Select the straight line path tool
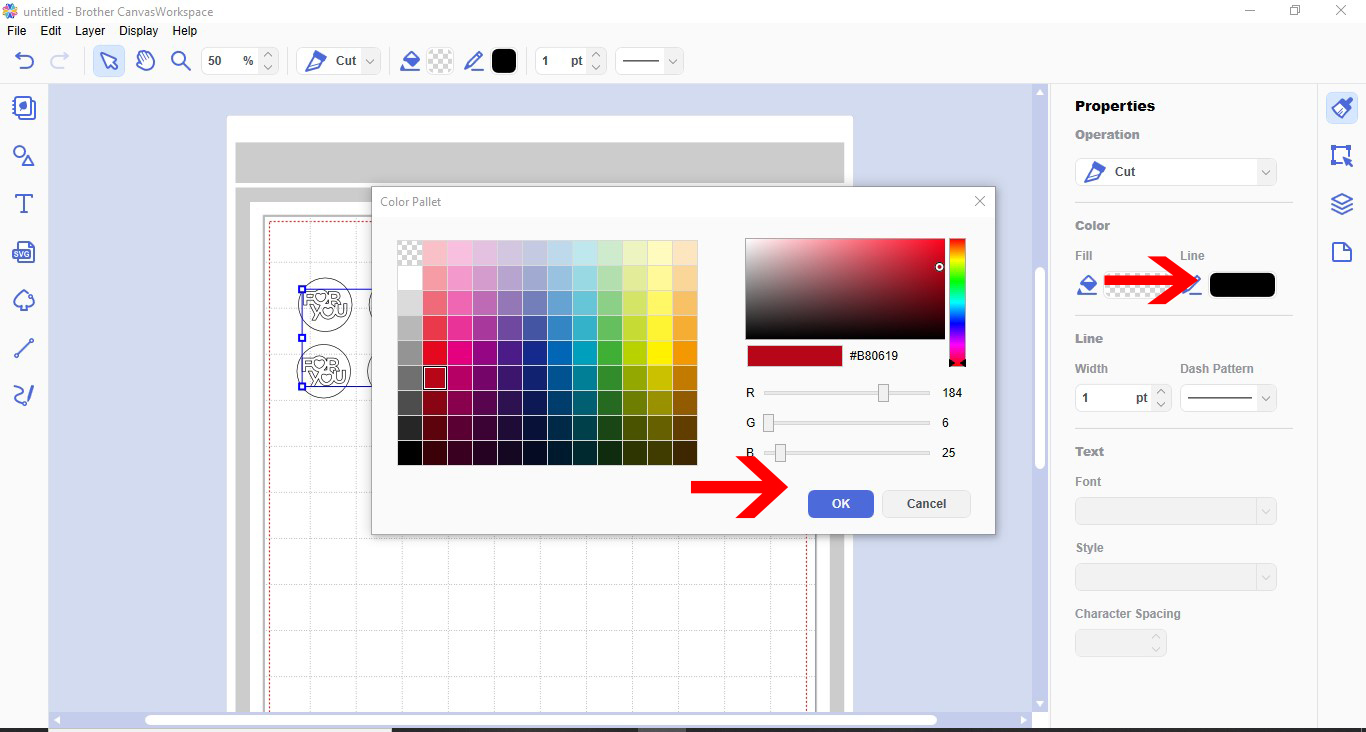 (x=24, y=348)
